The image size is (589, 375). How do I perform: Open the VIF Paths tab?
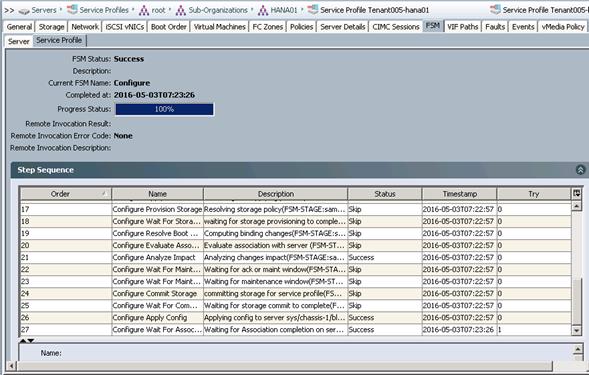tap(462, 27)
